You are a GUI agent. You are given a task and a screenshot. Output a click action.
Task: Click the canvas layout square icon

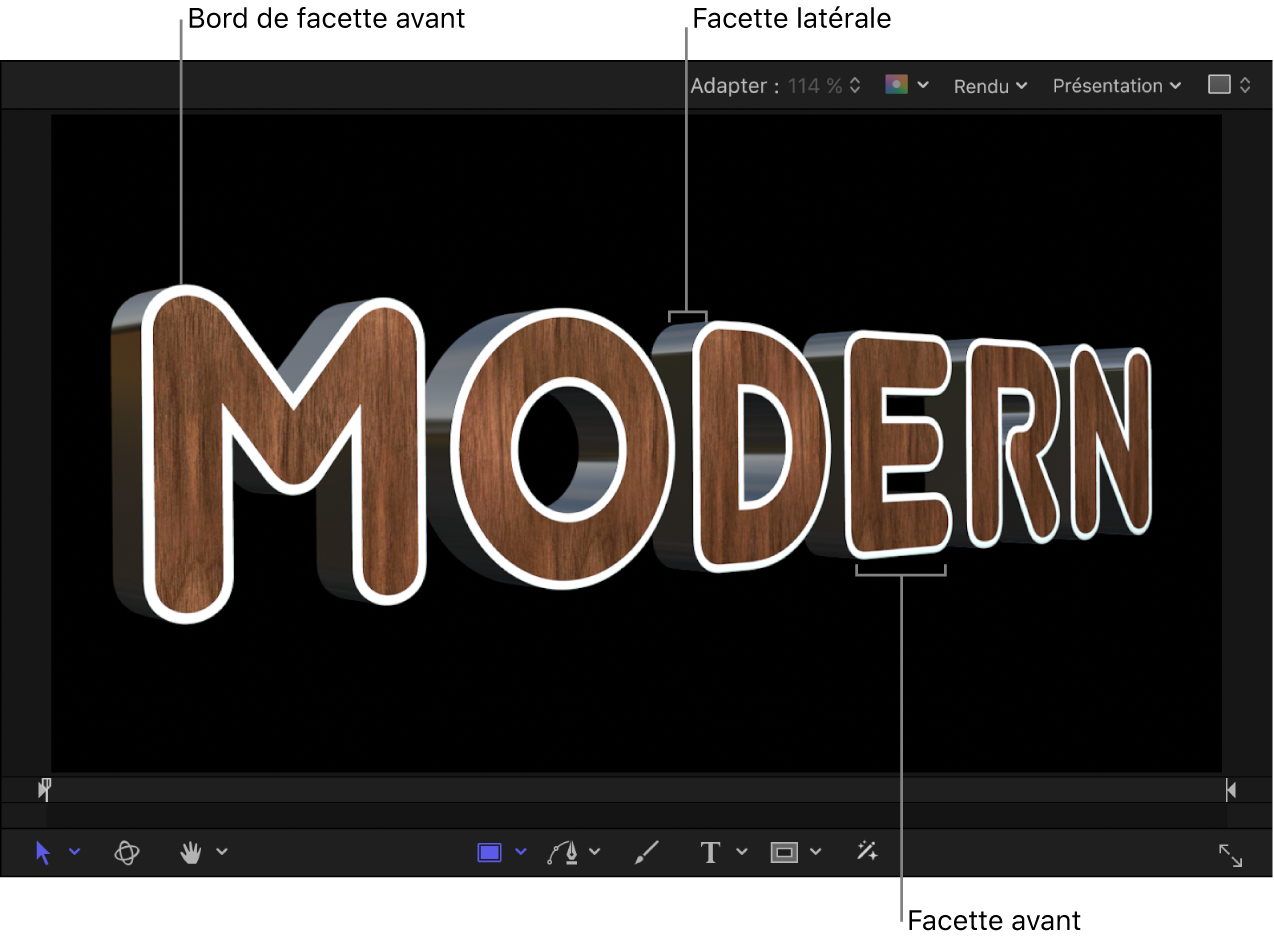pyautogui.click(x=1219, y=85)
